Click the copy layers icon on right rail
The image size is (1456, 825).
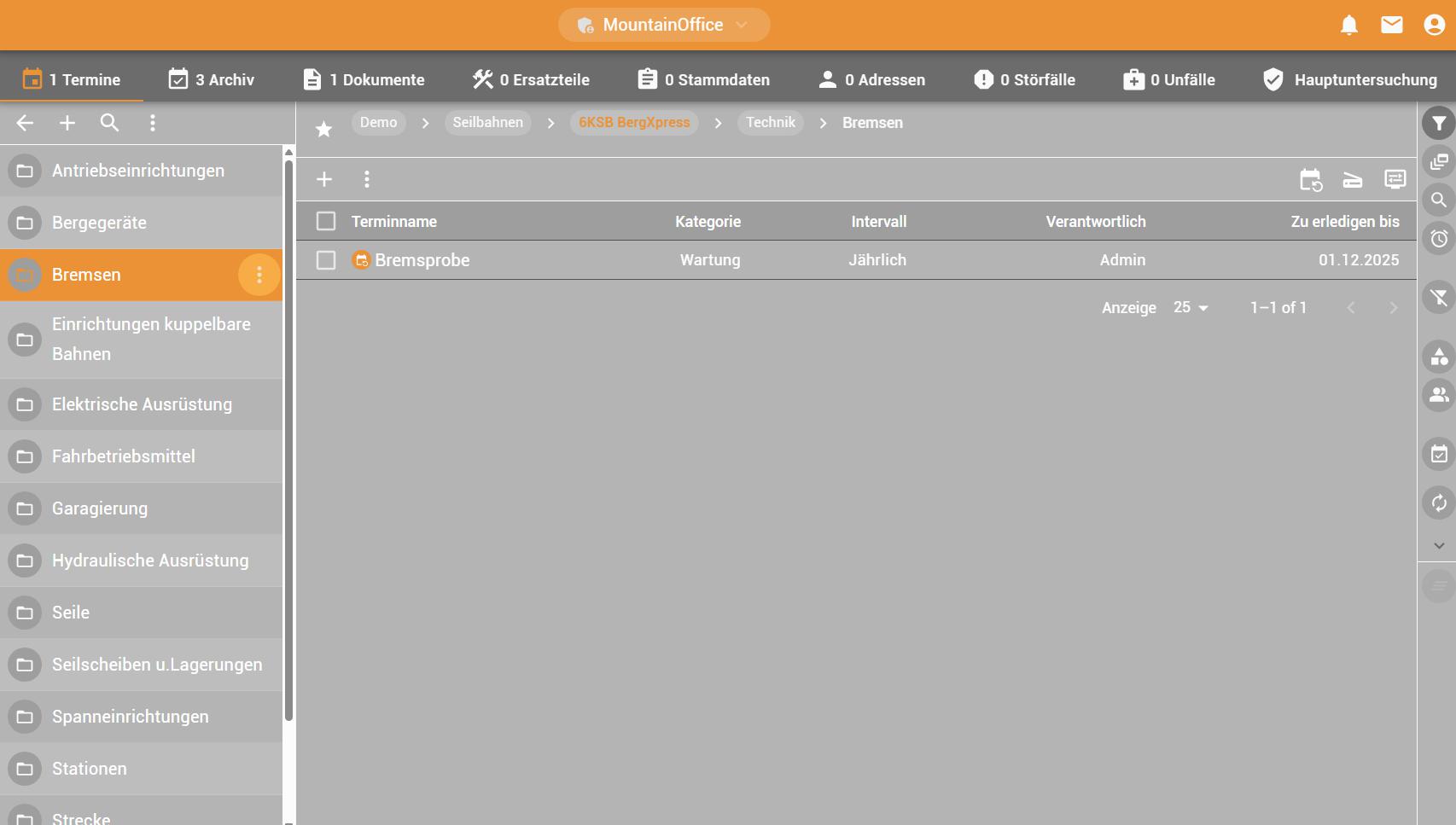pos(1439,162)
